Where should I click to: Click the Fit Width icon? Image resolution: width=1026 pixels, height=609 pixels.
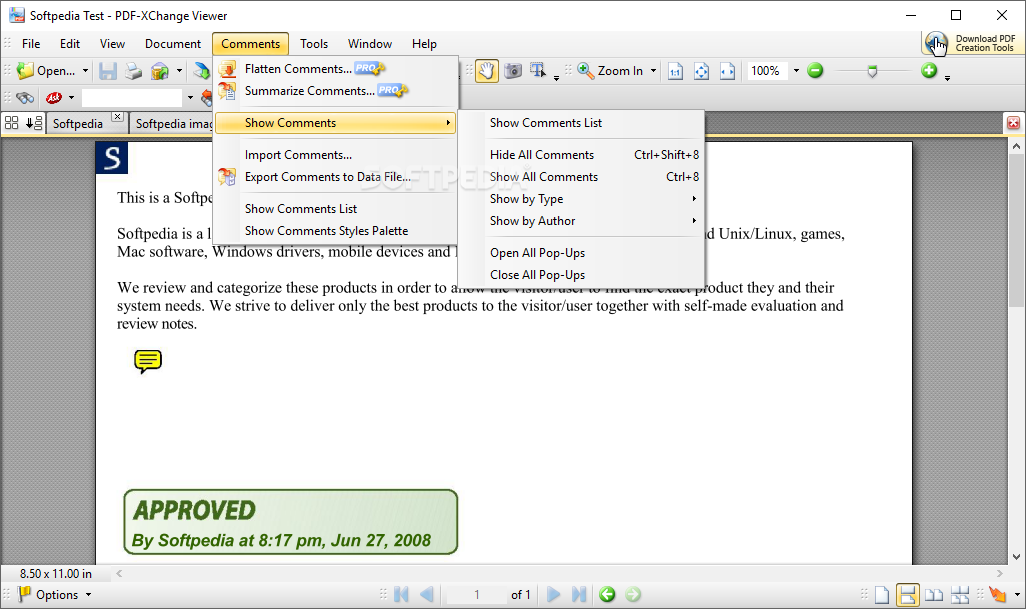727,71
